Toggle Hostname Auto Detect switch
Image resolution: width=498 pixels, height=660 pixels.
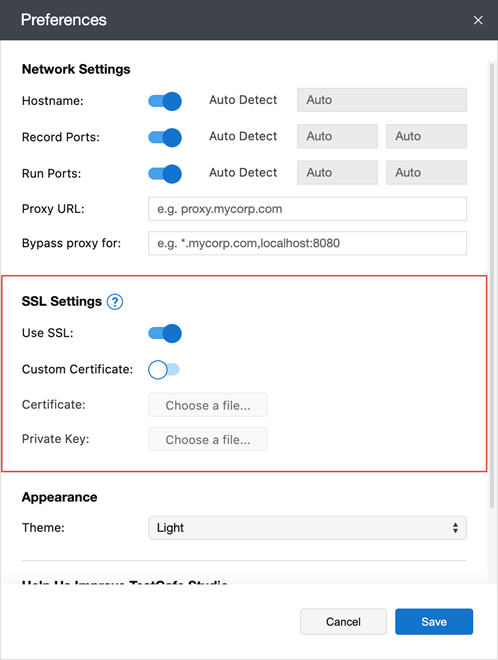pos(165,101)
